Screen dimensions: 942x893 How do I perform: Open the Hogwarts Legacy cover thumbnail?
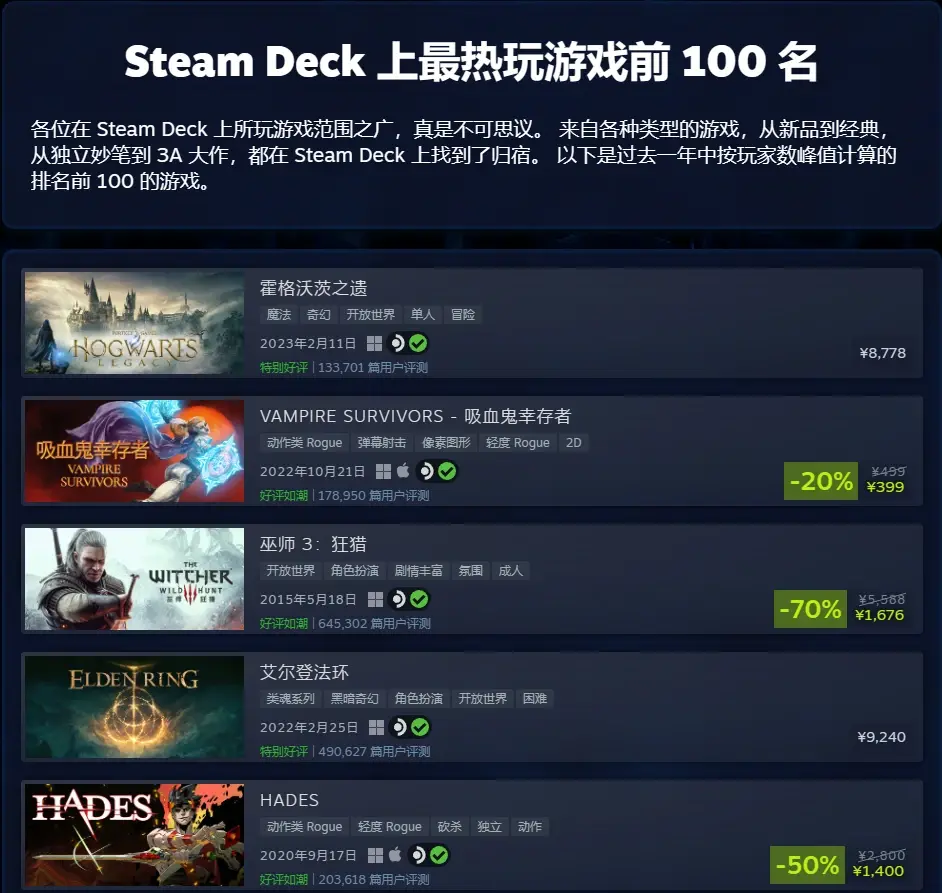[x=135, y=323]
